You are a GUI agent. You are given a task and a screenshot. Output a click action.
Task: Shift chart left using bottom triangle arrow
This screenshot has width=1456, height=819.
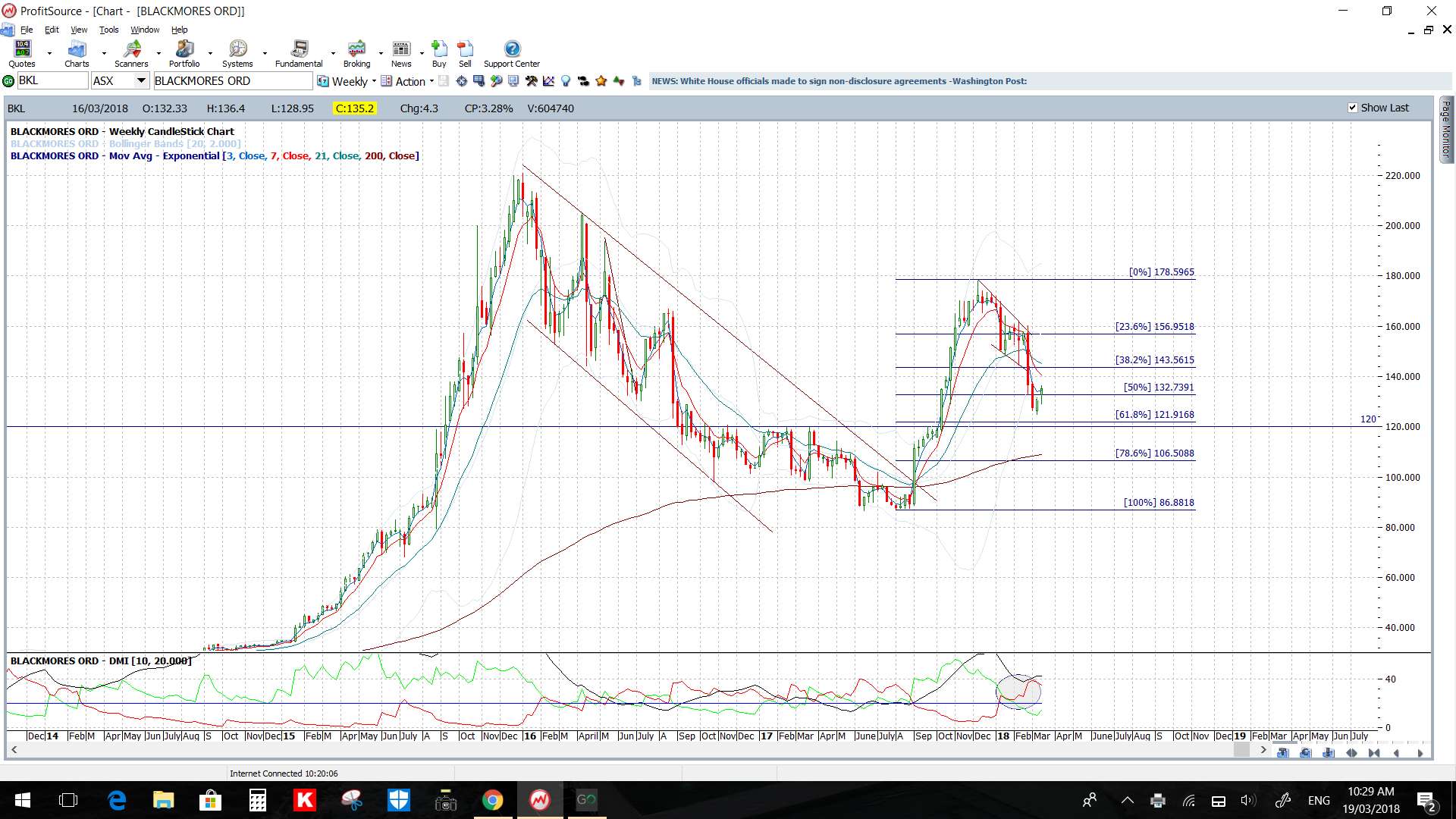pos(1397,753)
